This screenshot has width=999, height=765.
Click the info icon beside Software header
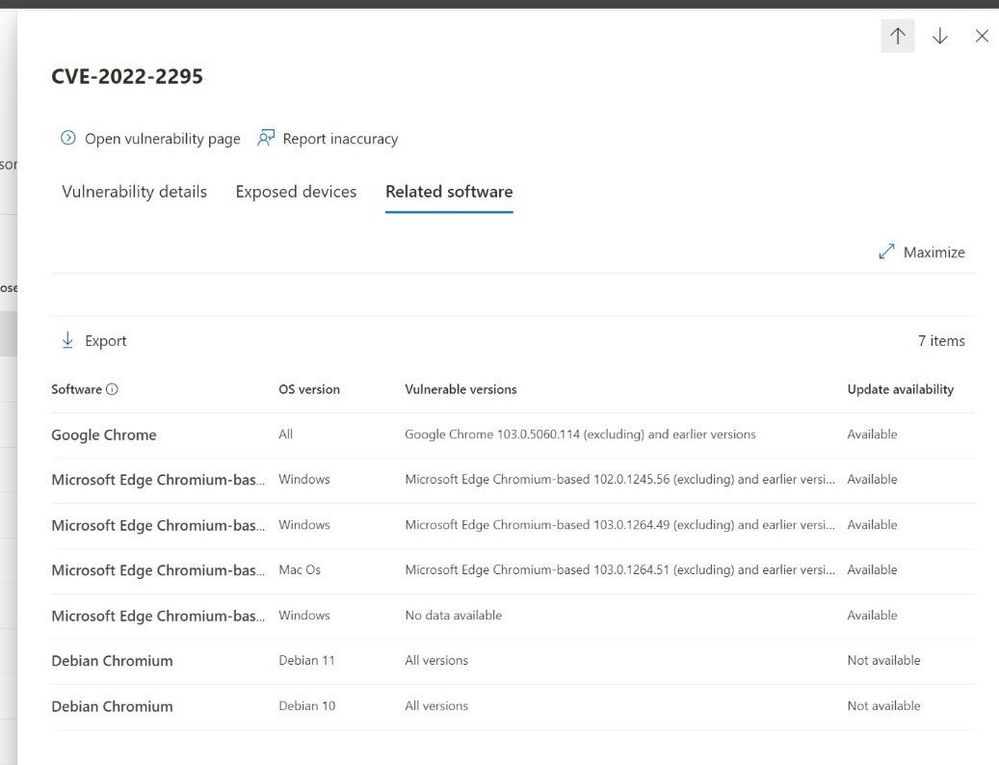click(112, 389)
